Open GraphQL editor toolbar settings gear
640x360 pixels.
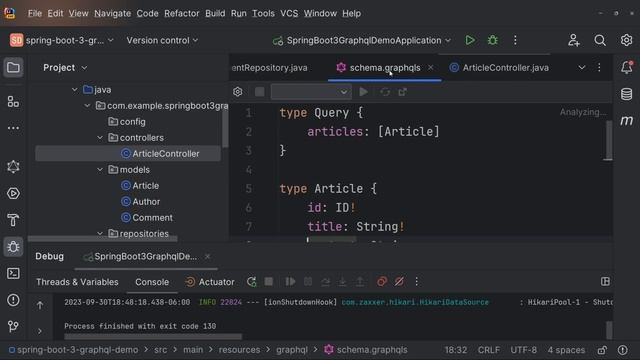238,92
